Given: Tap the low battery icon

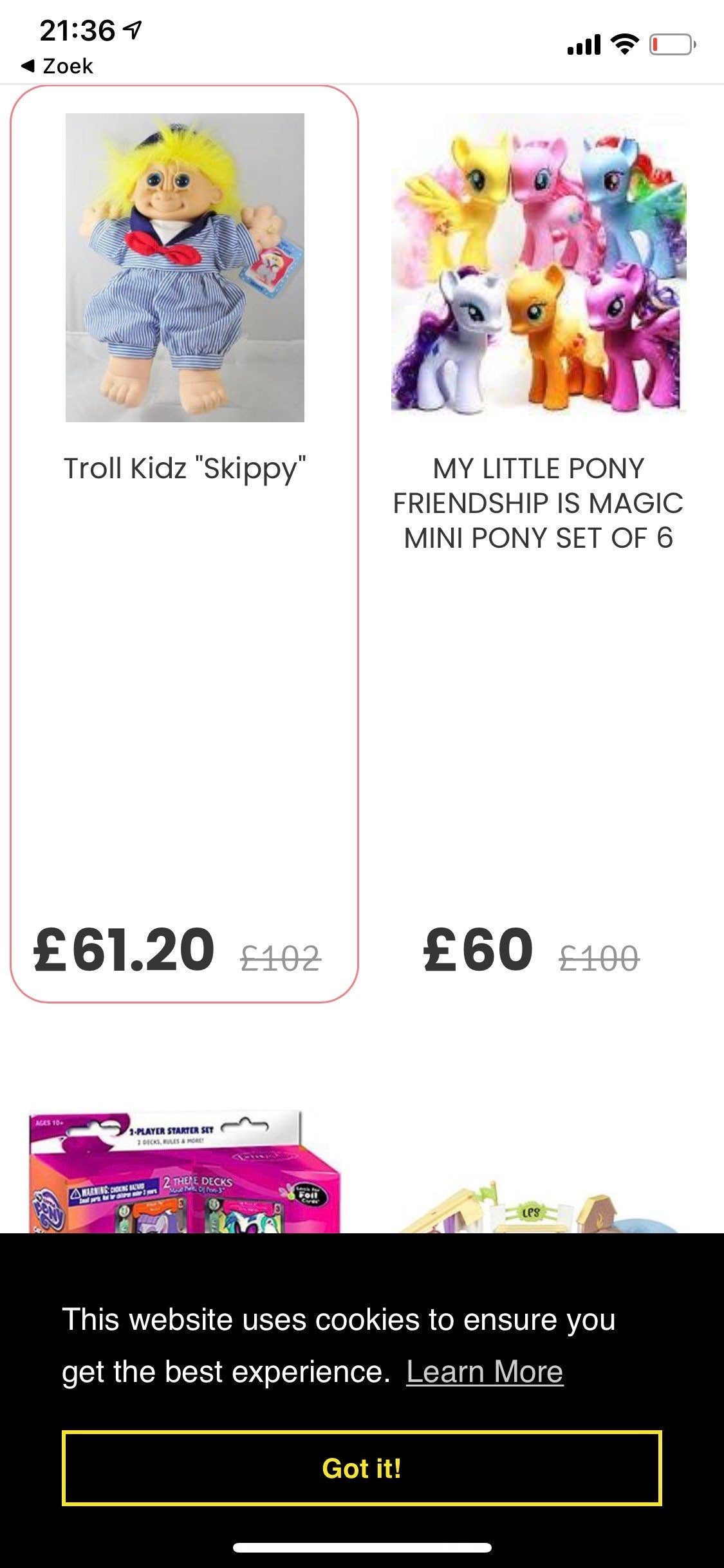Looking at the screenshot, I should 672,45.
